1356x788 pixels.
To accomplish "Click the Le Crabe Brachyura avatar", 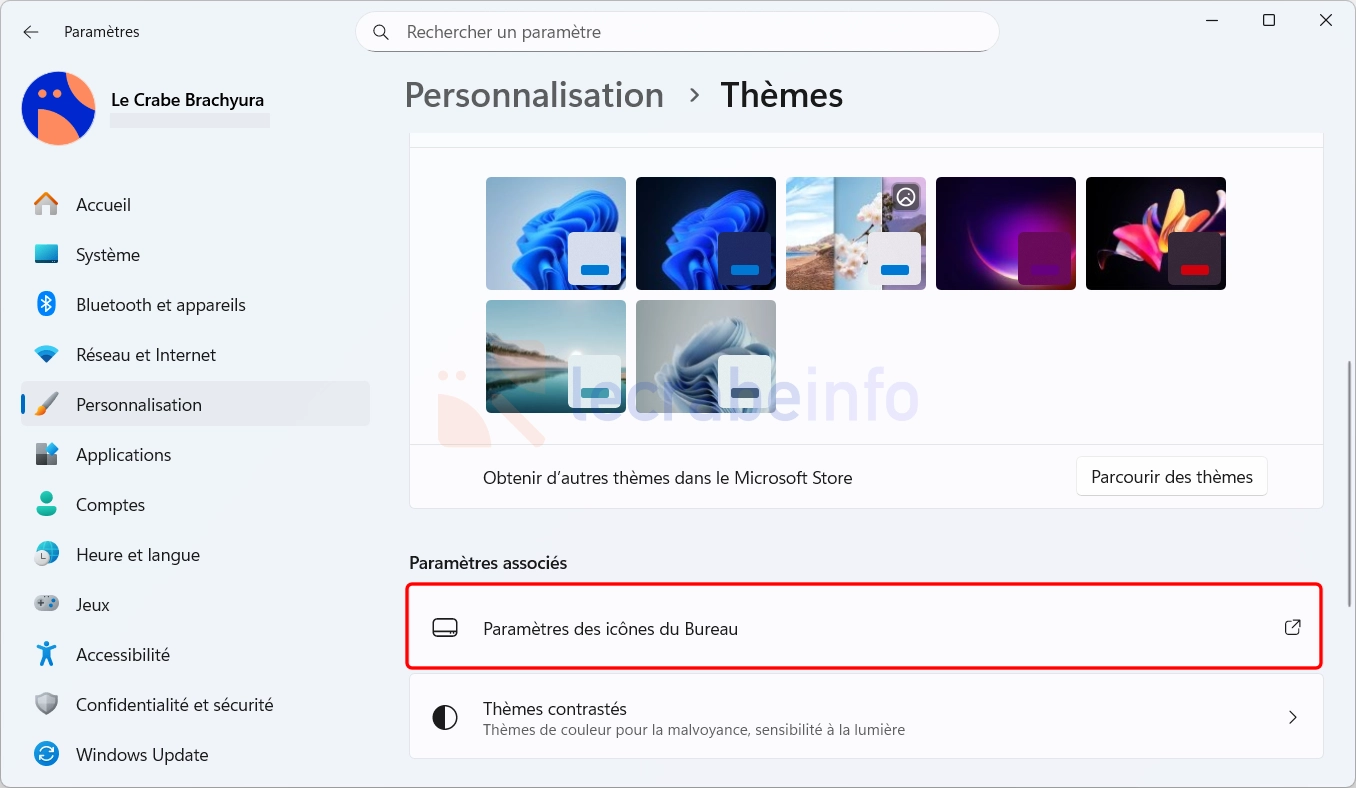I will (58, 108).
